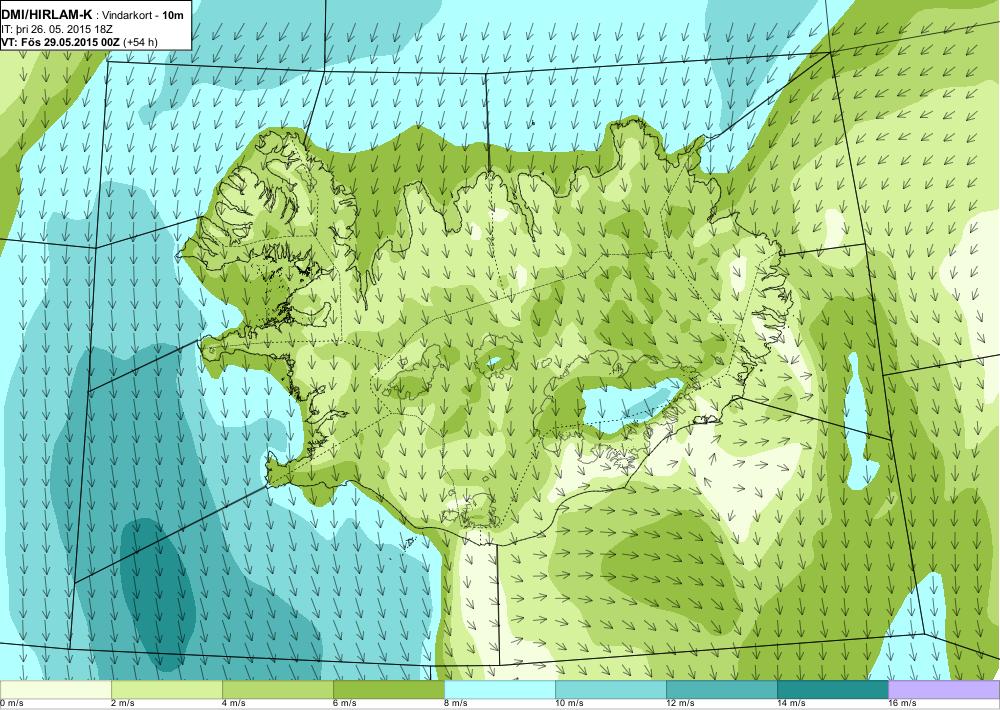Click the 'VT: Fös 29.05.2015 00Z' line

click(x=61, y=42)
